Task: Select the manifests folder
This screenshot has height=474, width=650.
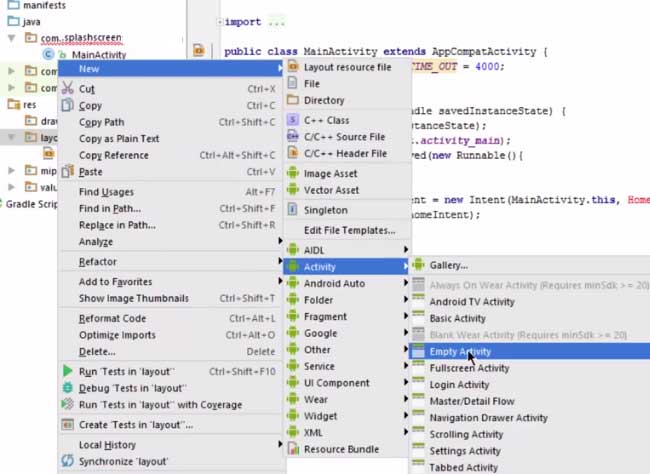Action: point(36,5)
